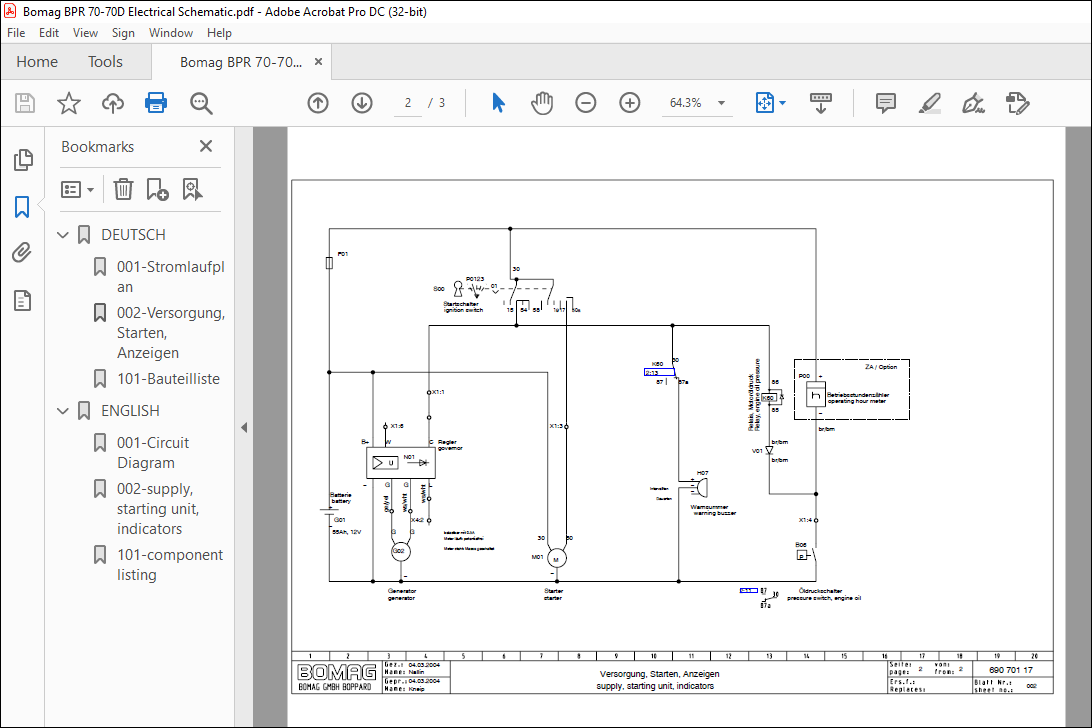
Task: Switch to the Tools tab
Action: (x=105, y=62)
